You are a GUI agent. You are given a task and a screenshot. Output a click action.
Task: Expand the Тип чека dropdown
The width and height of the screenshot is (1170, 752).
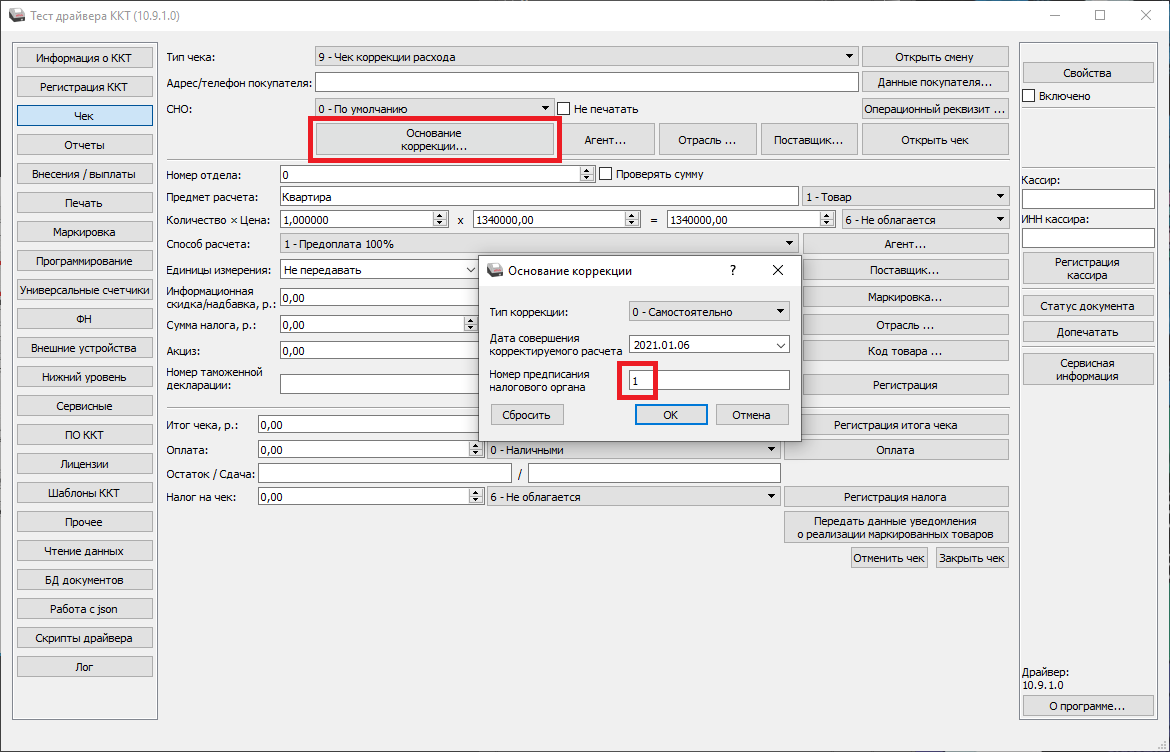pyautogui.click(x=849, y=57)
